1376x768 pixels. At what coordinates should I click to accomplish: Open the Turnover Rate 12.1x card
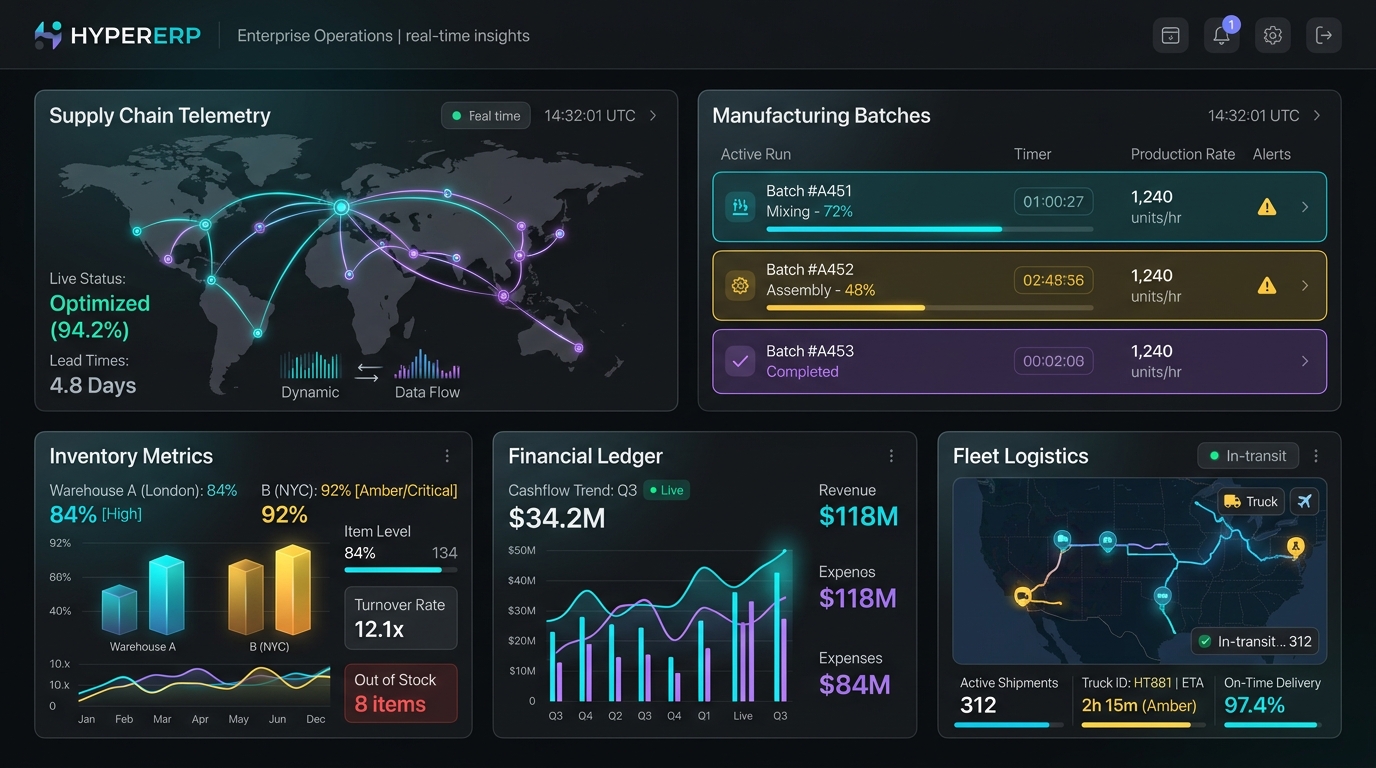click(x=401, y=618)
